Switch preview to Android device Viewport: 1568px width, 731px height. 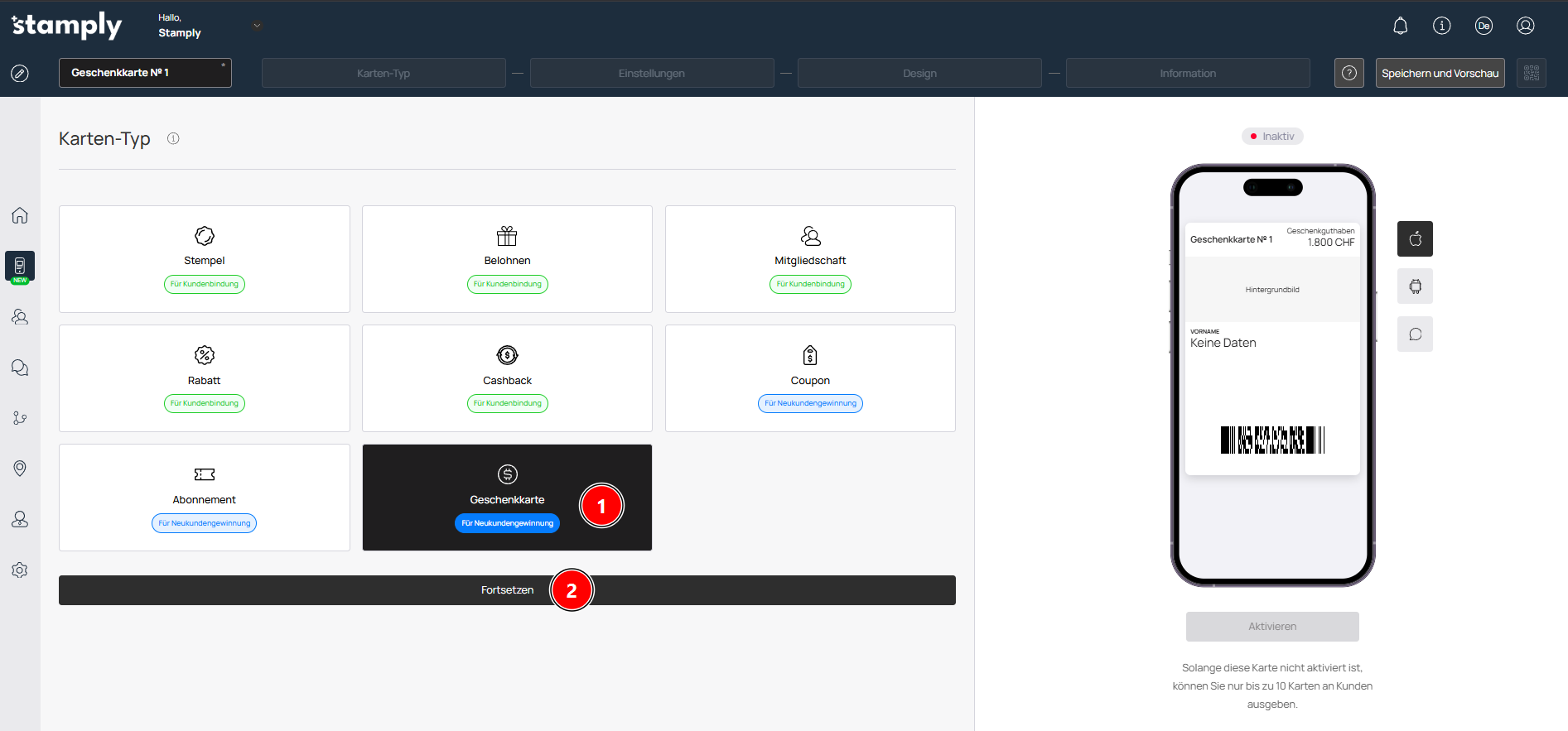click(1415, 286)
